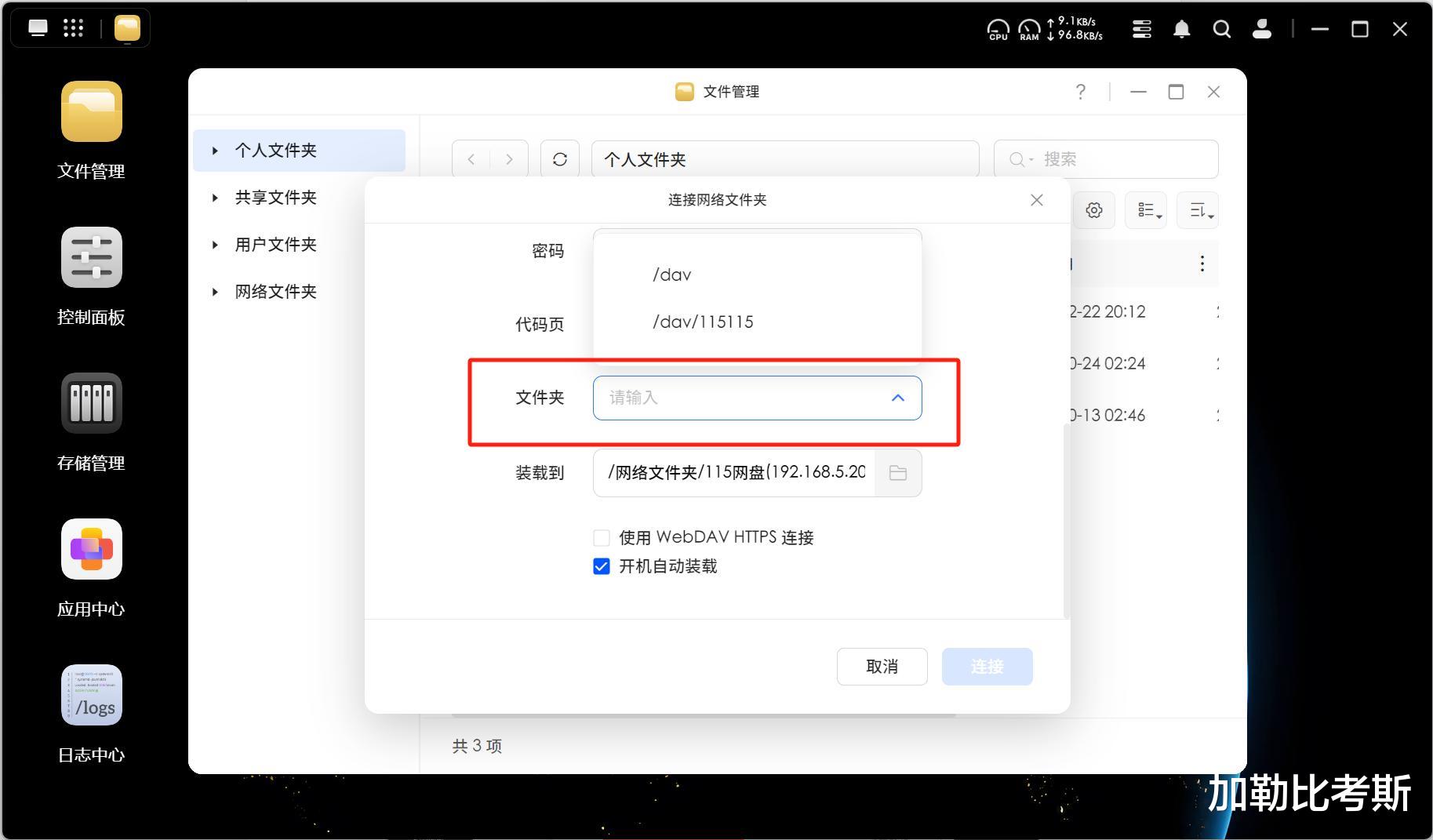This screenshot has width=1433, height=840.
Task: Select 用户文件夹 in the sidebar
Action: [276, 245]
